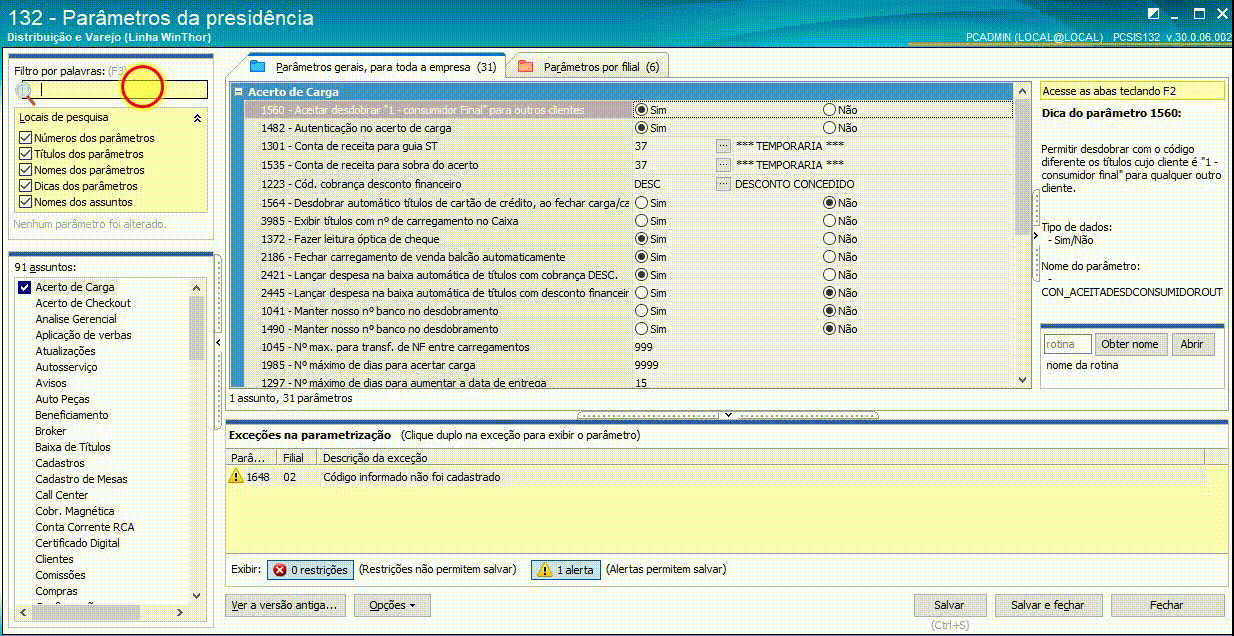Click Salvar e fechar button
The height and width of the screenshot is (636, 1234).
[x=1048, y=605]
